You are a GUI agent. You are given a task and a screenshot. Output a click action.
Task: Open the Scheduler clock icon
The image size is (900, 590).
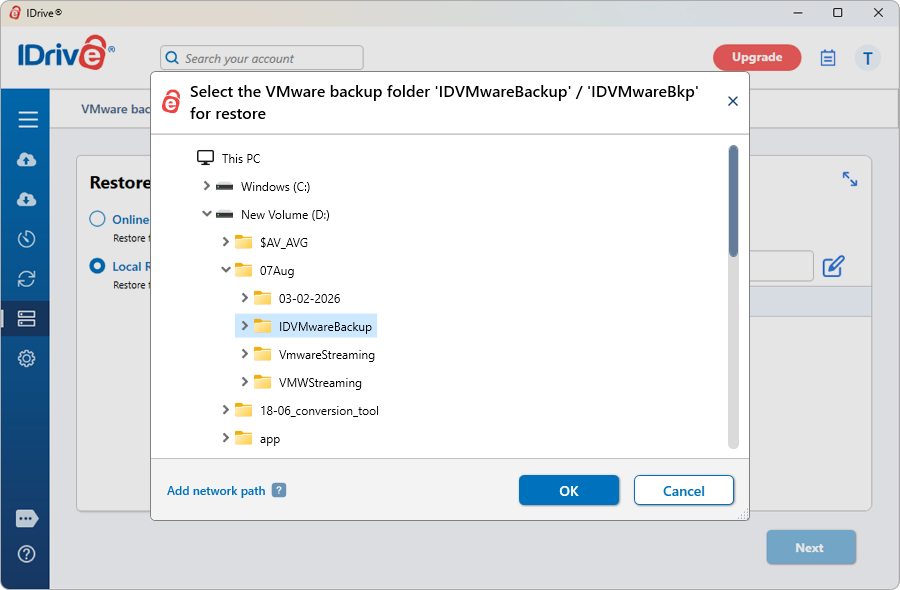pos(26,239)
